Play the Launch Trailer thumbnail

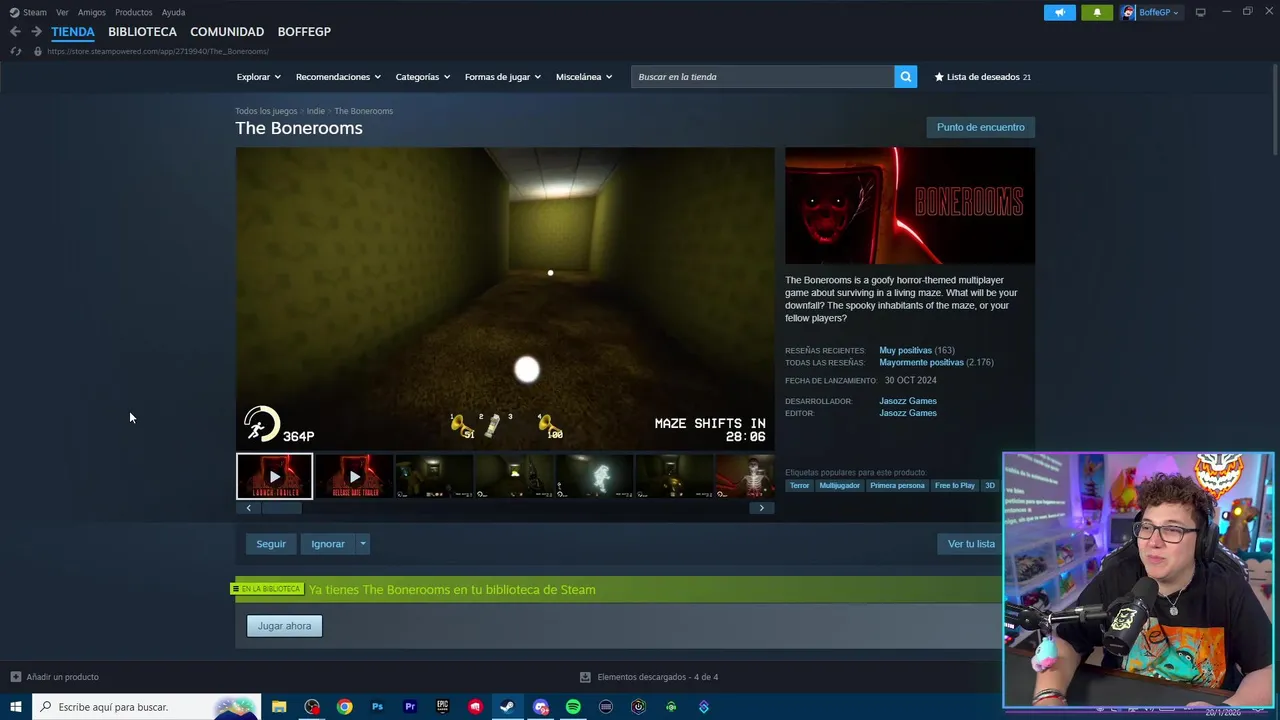274,476
